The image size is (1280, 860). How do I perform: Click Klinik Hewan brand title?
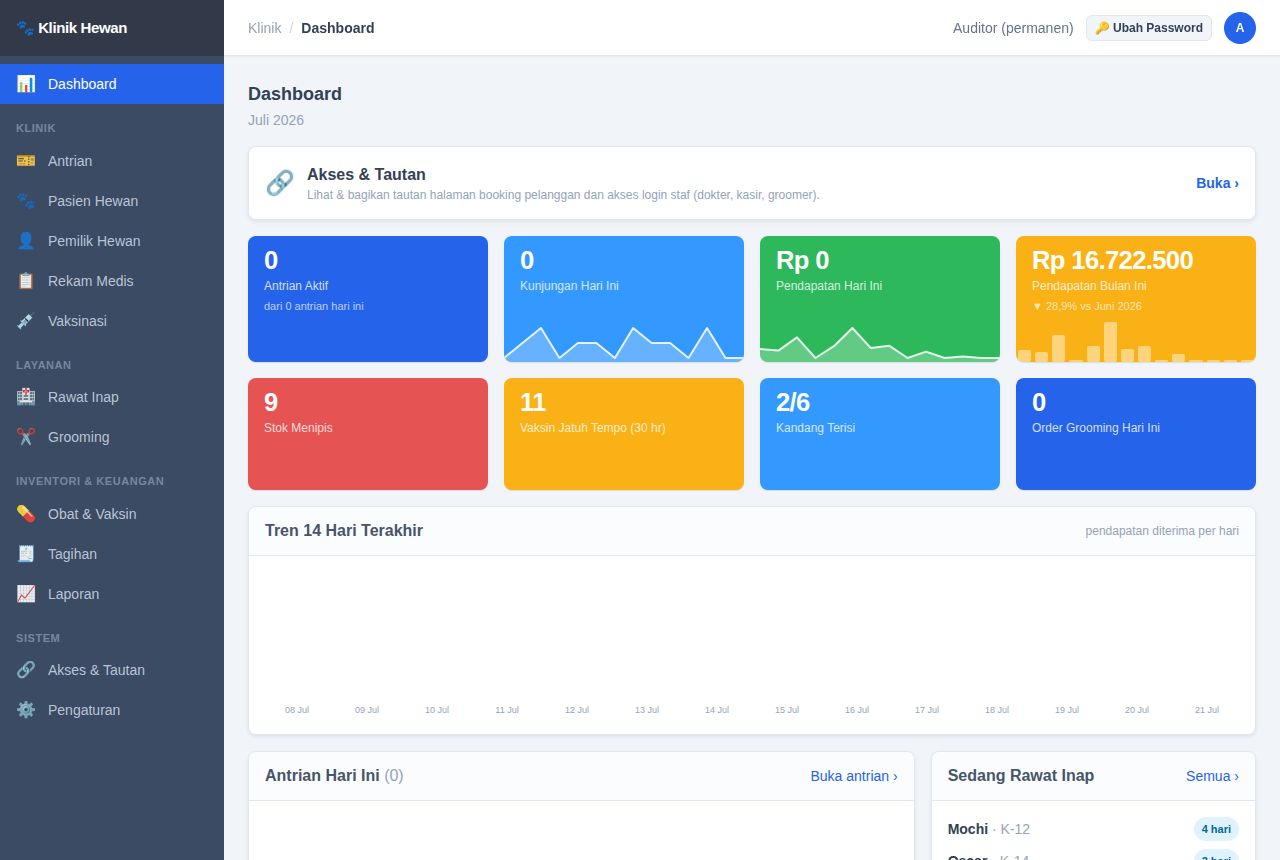pyautogui.click(x=83, y=28)
